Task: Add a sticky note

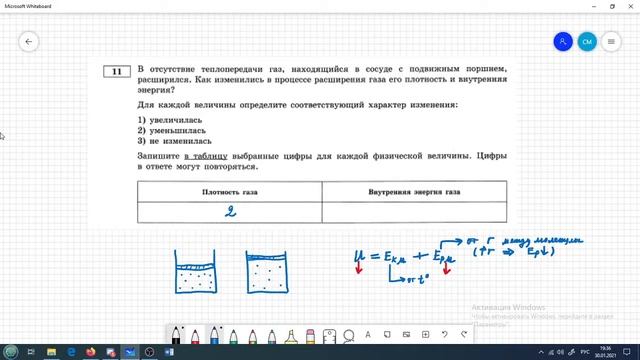Action: (x=387, y=335)
